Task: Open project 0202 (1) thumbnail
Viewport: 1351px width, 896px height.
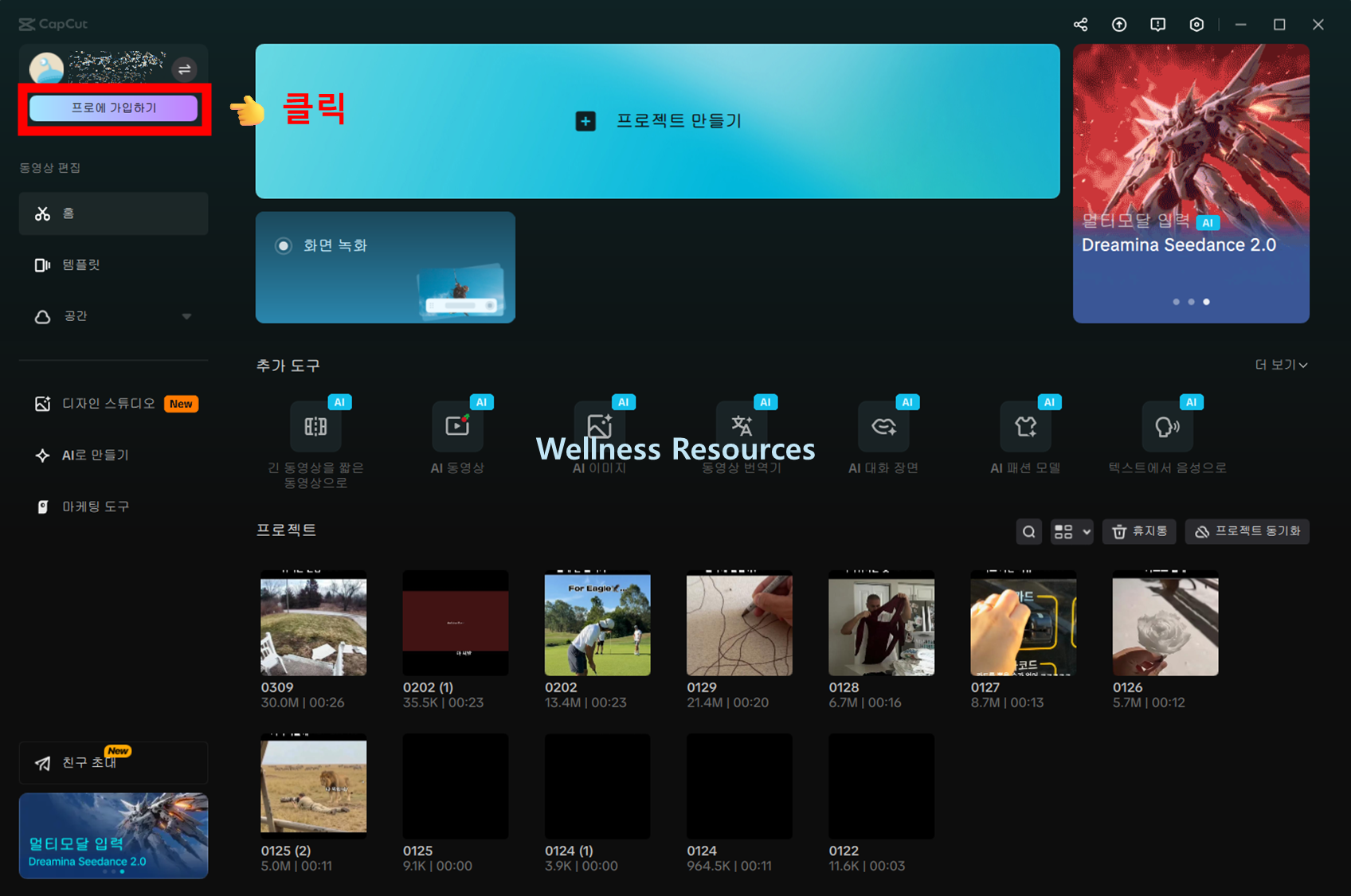Action: click(x=456, y=623)
